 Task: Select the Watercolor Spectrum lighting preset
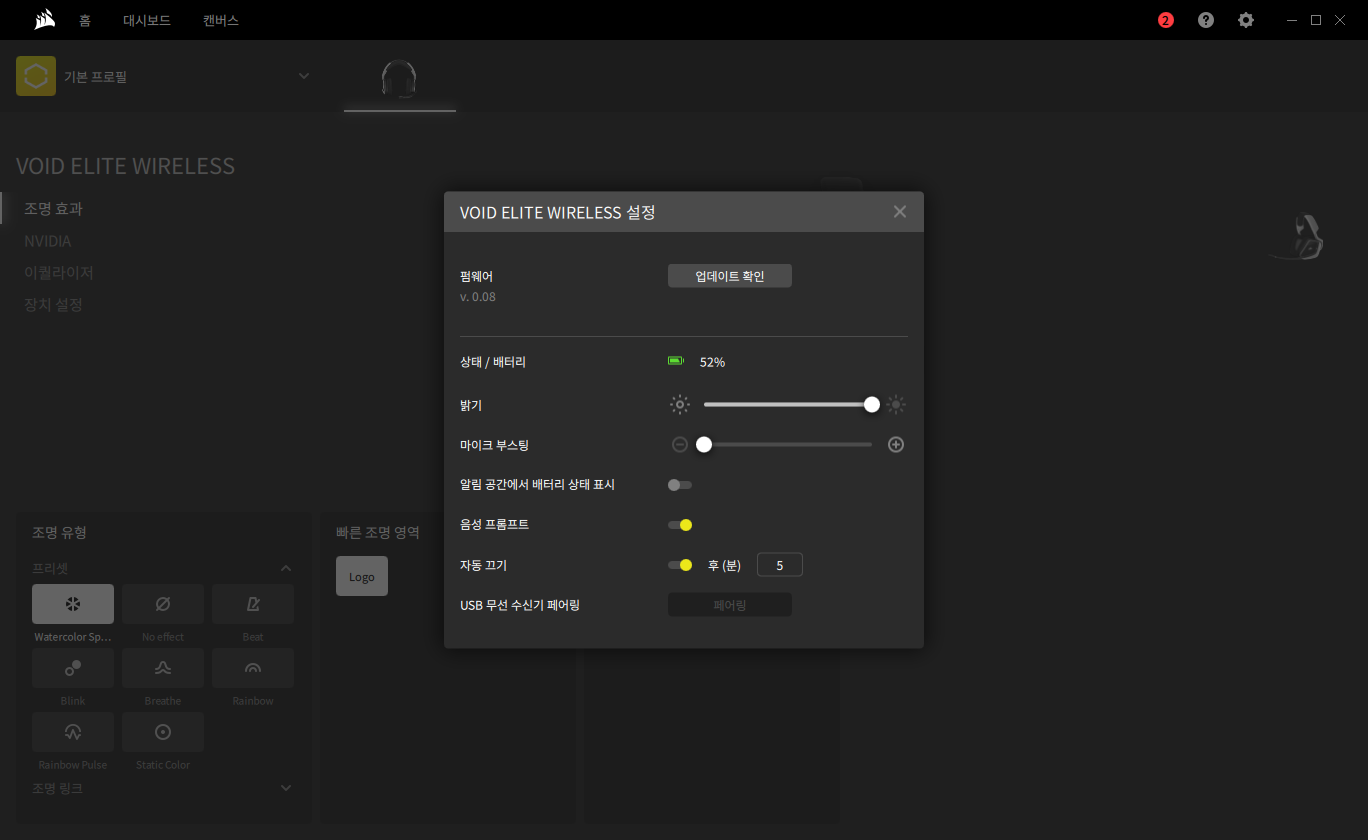click(73, 604)
